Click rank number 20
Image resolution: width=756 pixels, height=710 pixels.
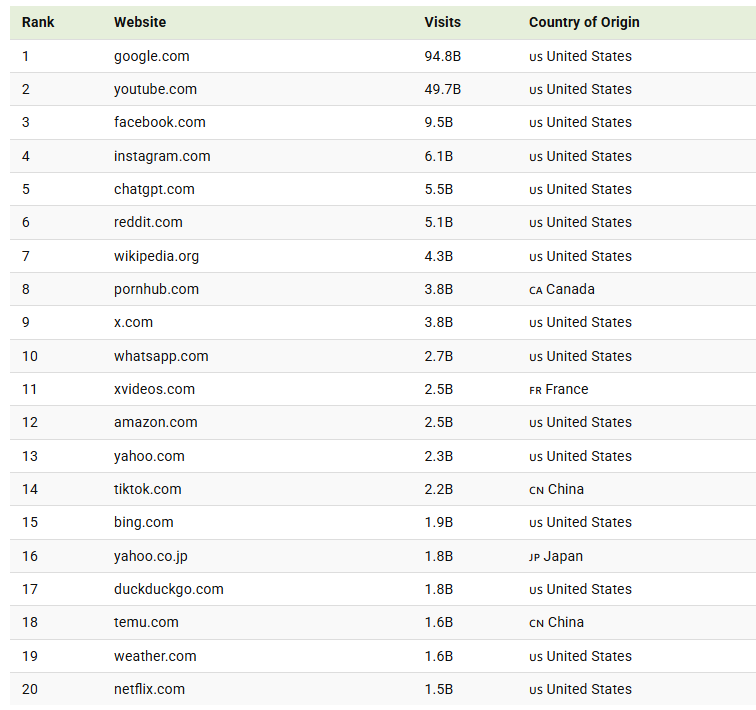[30, 689]
